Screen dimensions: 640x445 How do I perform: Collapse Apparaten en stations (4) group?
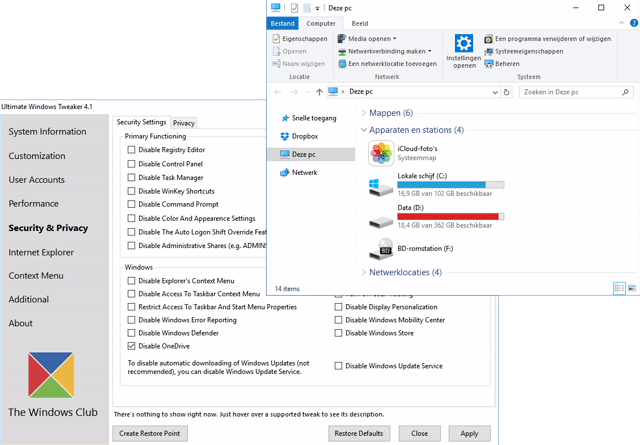363,130
